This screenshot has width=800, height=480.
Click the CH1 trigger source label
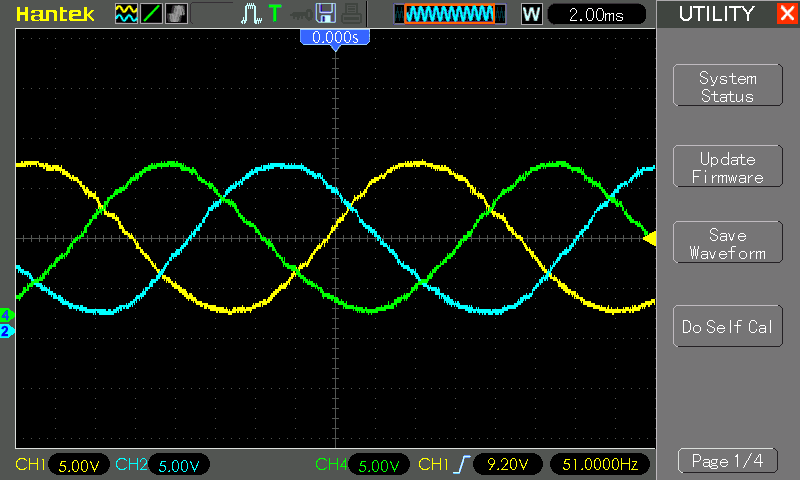click(433, 464)
